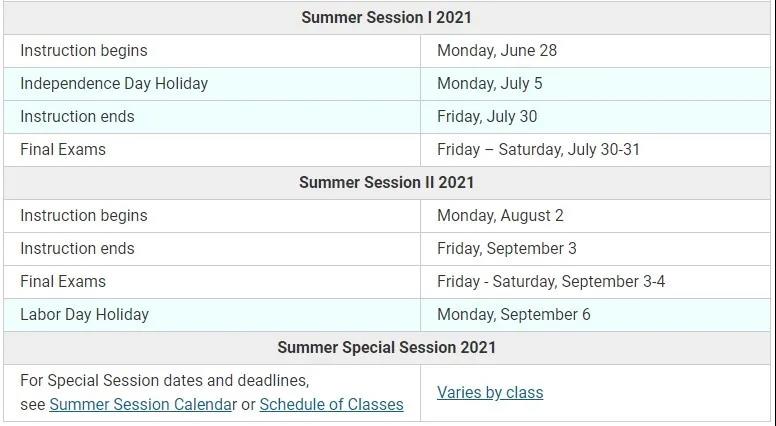Open the Varies by class link

490,392
